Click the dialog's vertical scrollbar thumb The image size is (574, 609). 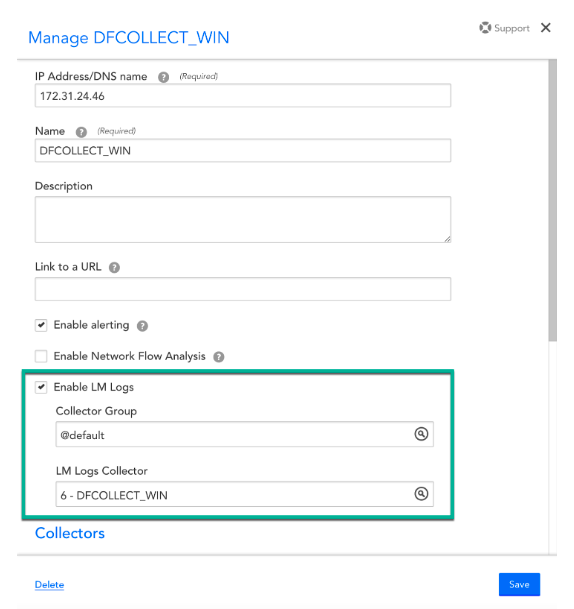[553, 200]
